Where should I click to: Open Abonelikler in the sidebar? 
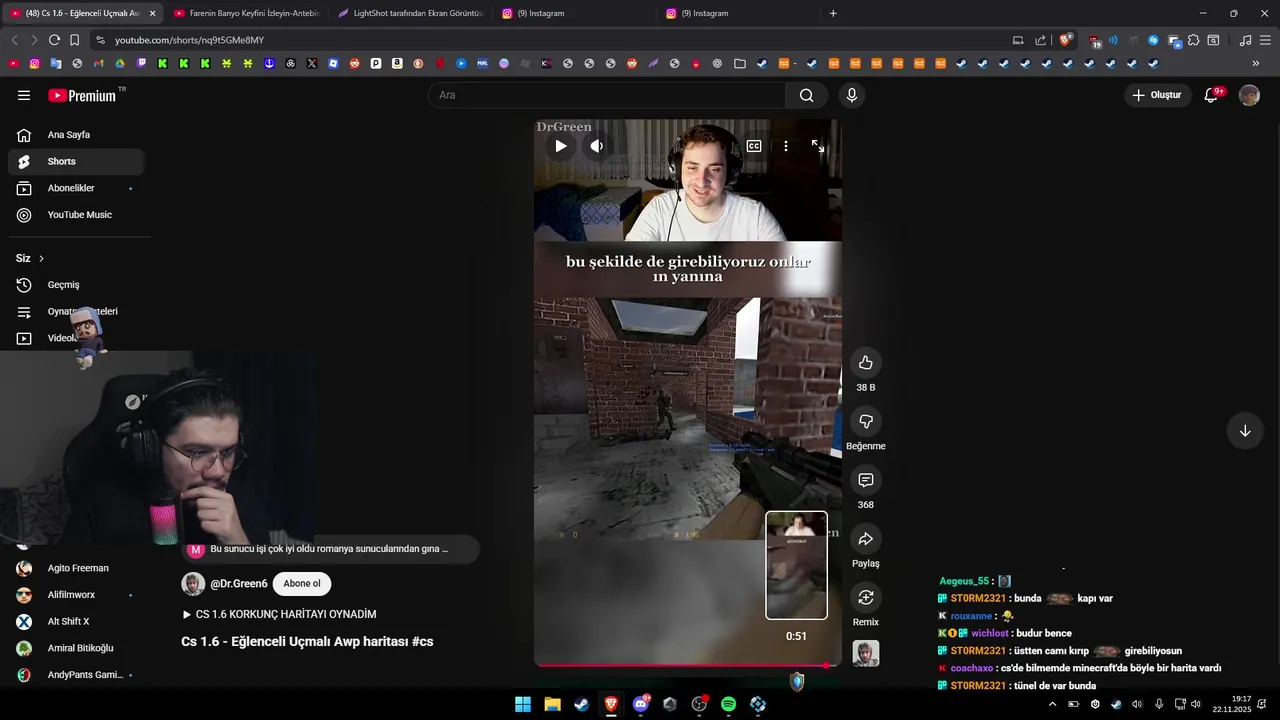76,188
